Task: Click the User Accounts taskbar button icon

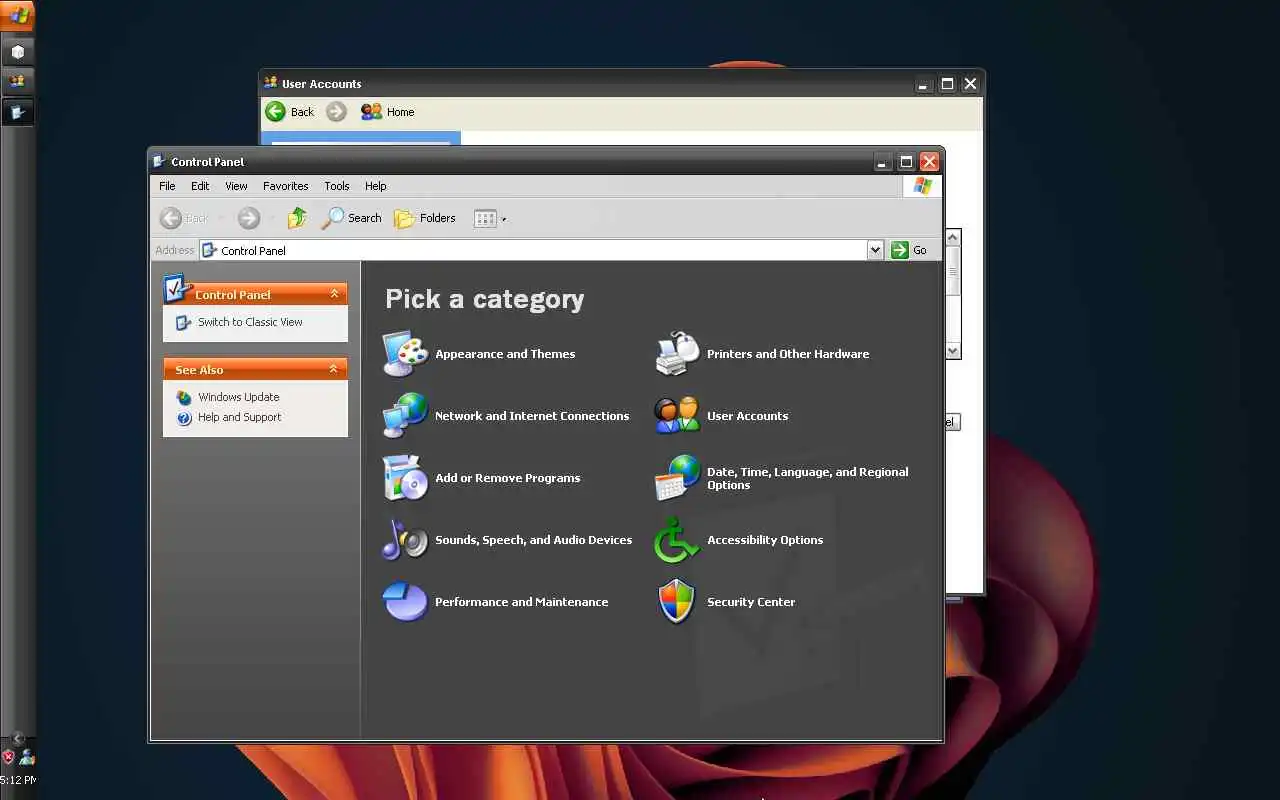Action: pos(18,82)
